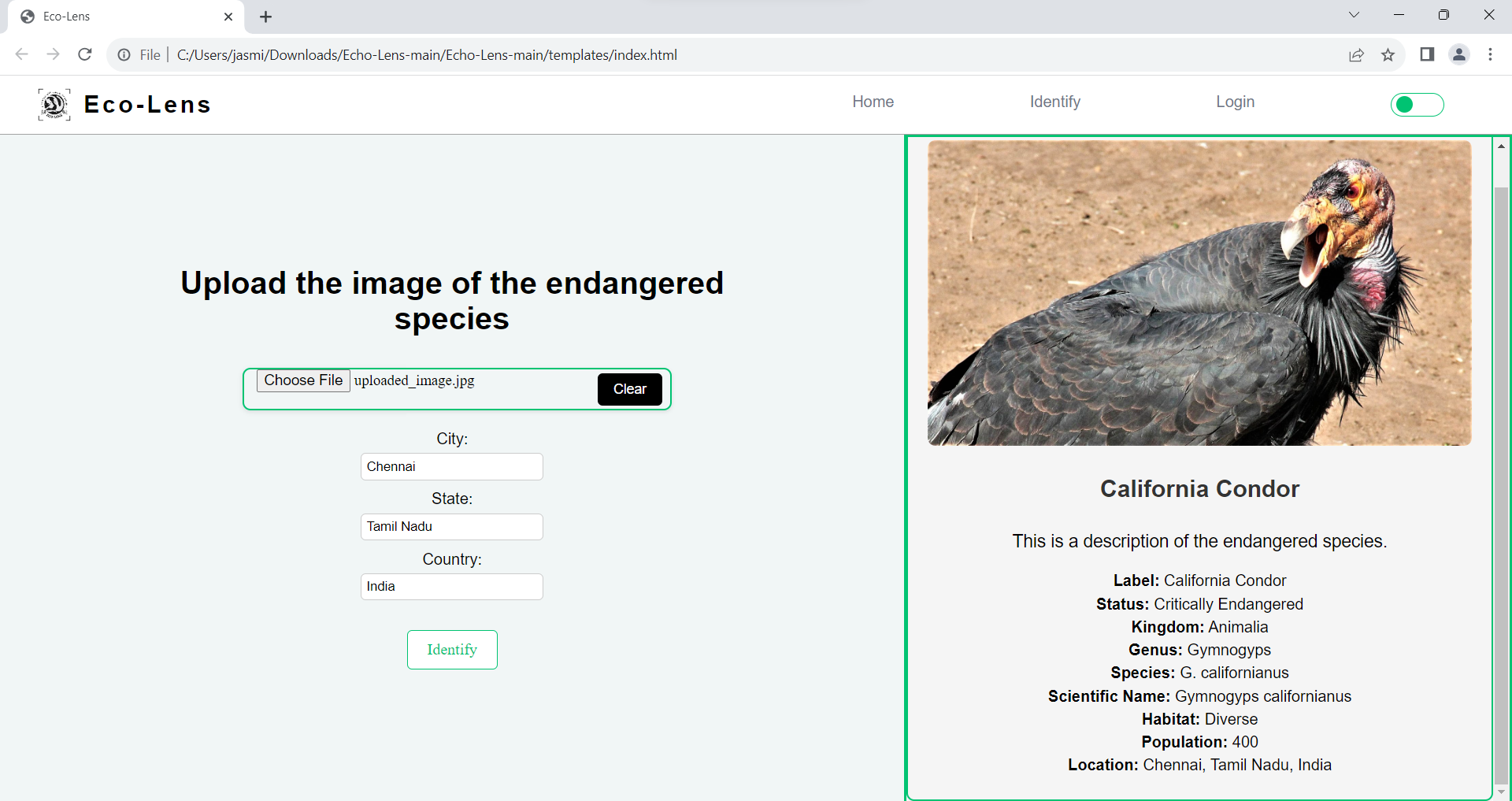Viewport: 1512px width, 801px height.
Task: Open the Login nav link
Action: (x=1235, y=102)
